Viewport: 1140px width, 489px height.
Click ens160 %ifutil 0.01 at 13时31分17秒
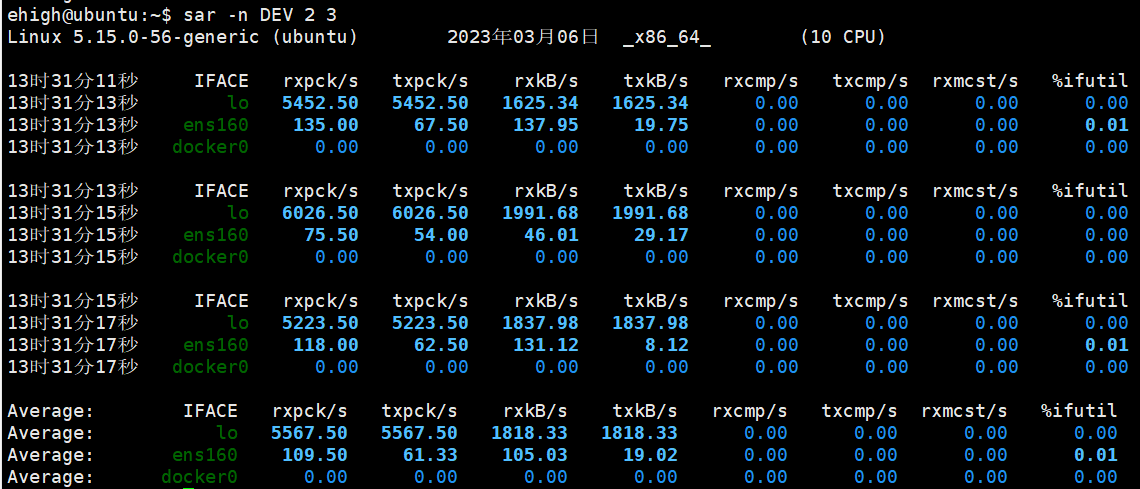[x=1107, y=345]
